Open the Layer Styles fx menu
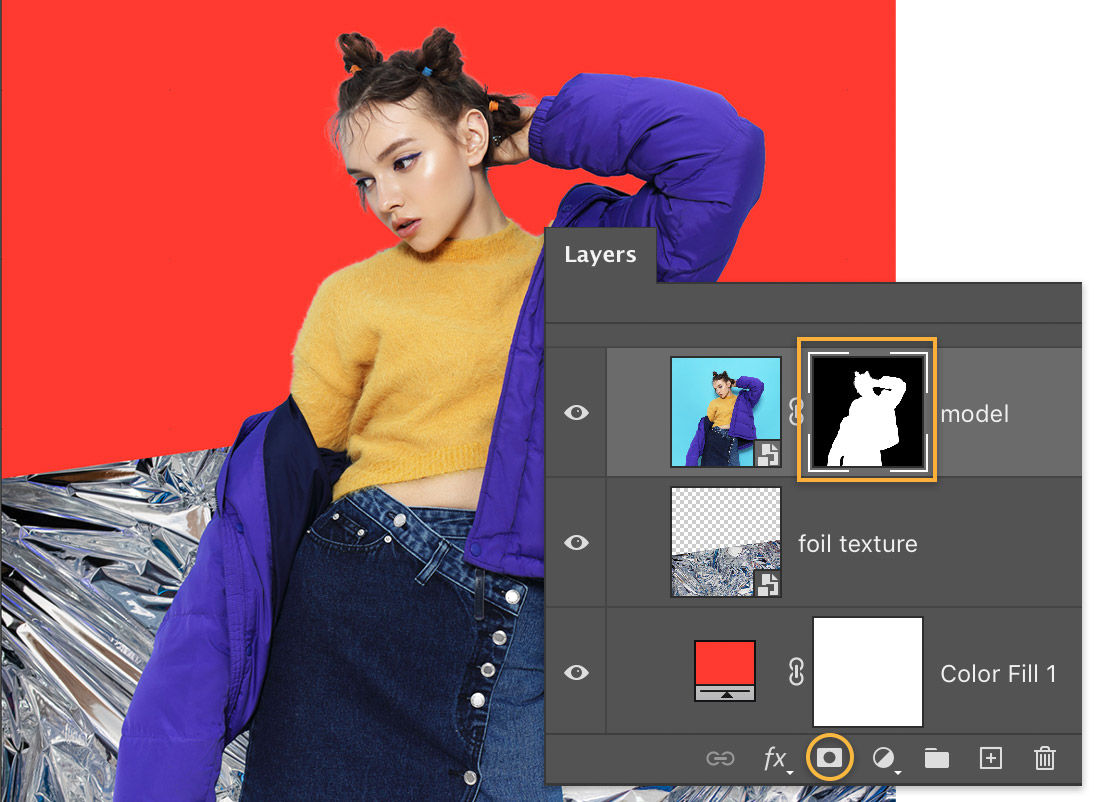1100x802 pixels. coord(776,758)
